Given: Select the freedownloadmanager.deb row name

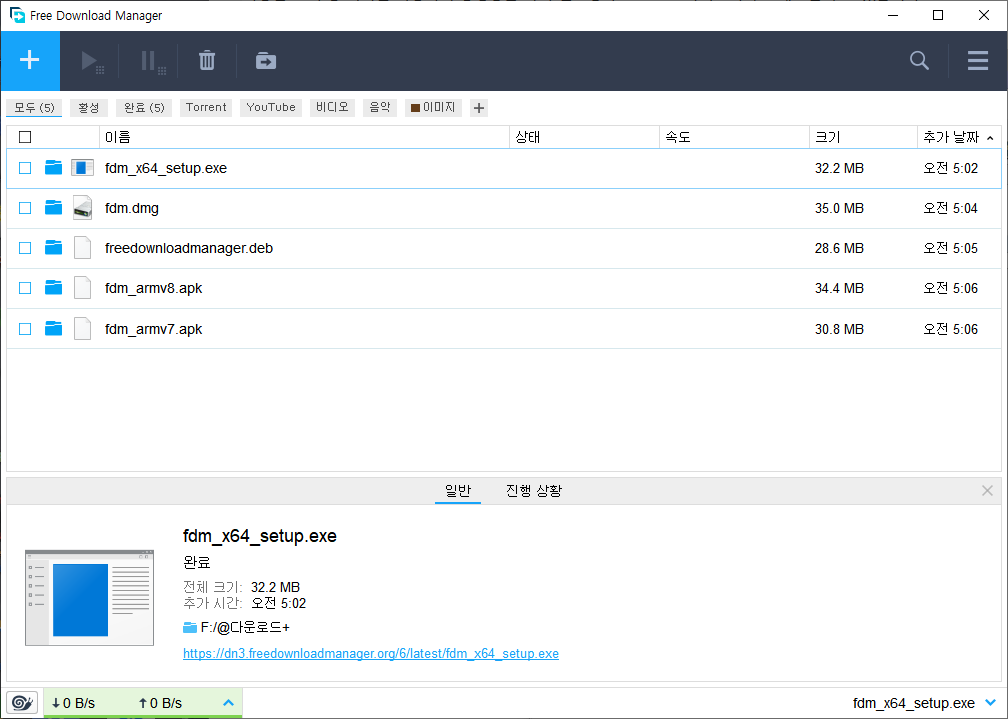Looking at the screenshot, I should point(189,248).
